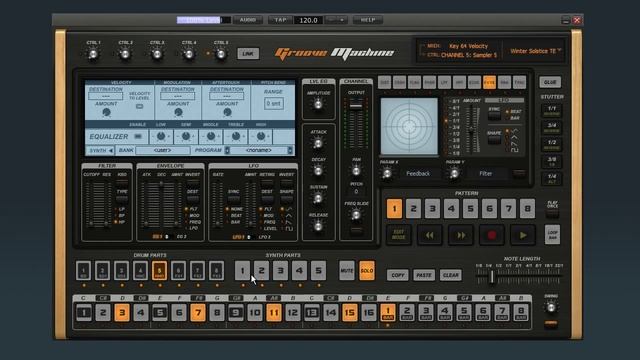Open the Bank <user> selector
This screenshot has height=360, width=640.
coord(163,150)
